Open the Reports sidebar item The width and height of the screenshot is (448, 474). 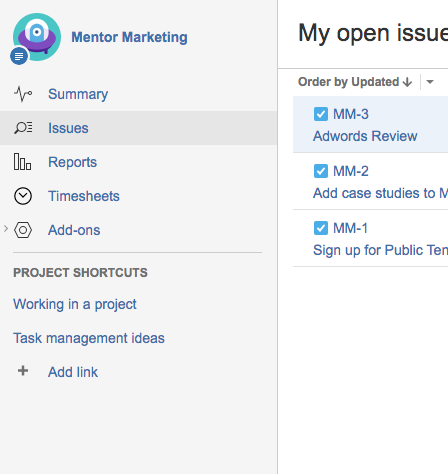[x=138, y=162]
